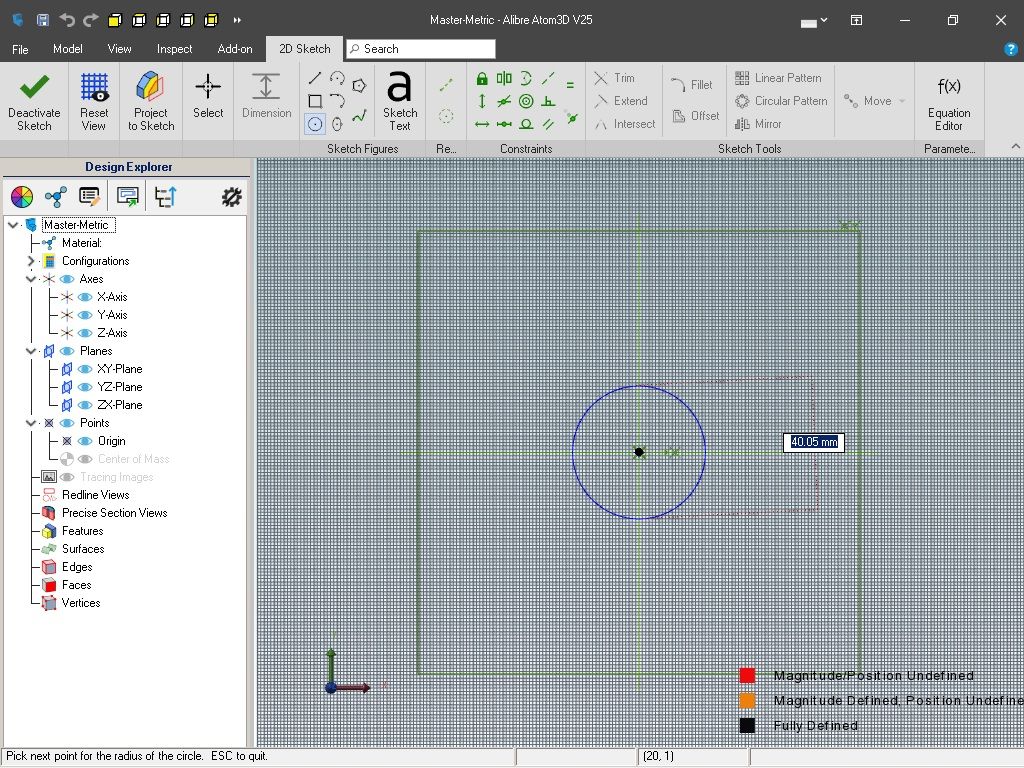Apply the Symmetric constraint
Screen dimensions: 1024x768
click(504, 79)
